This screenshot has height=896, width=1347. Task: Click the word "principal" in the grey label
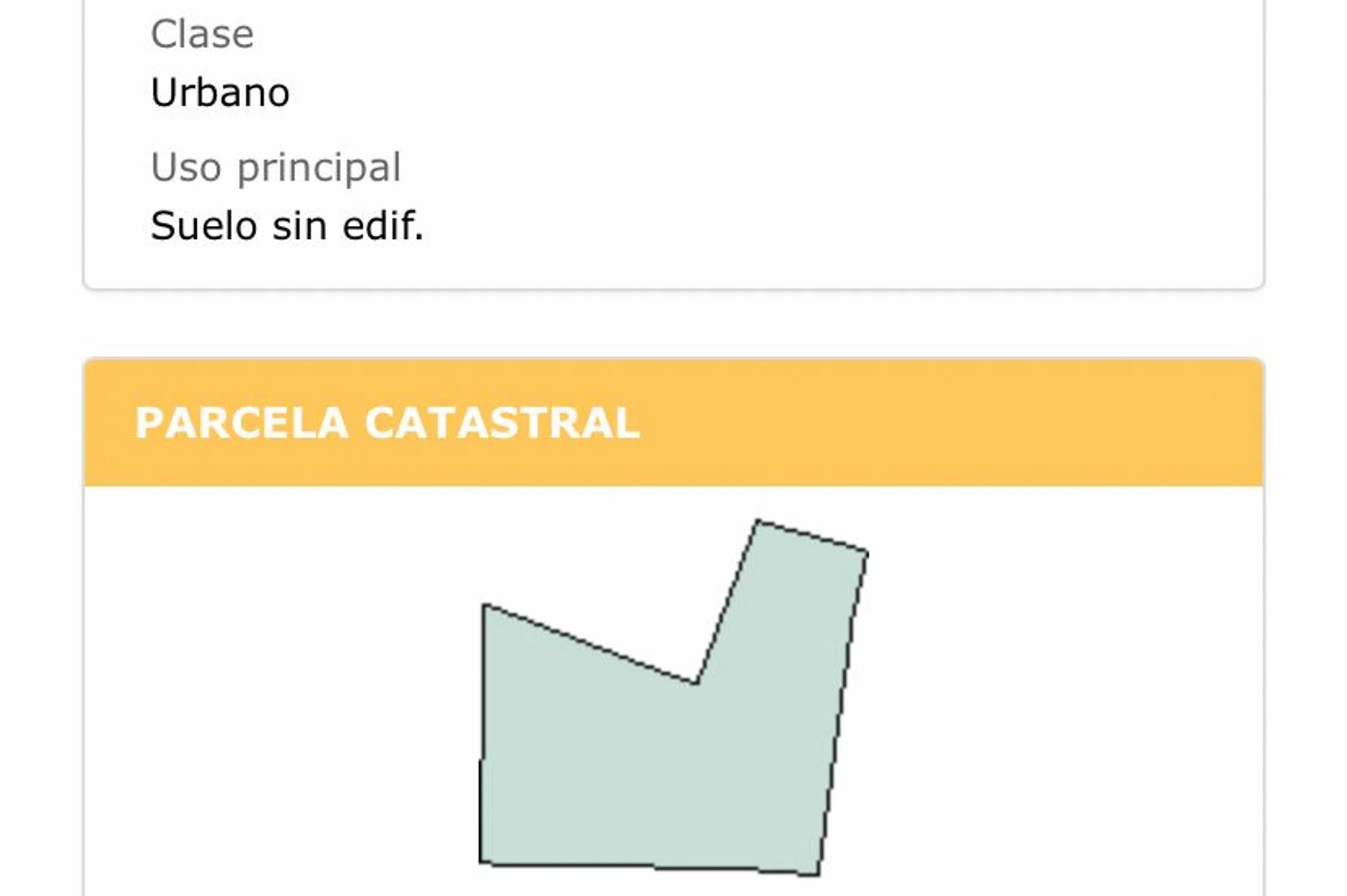319,168
